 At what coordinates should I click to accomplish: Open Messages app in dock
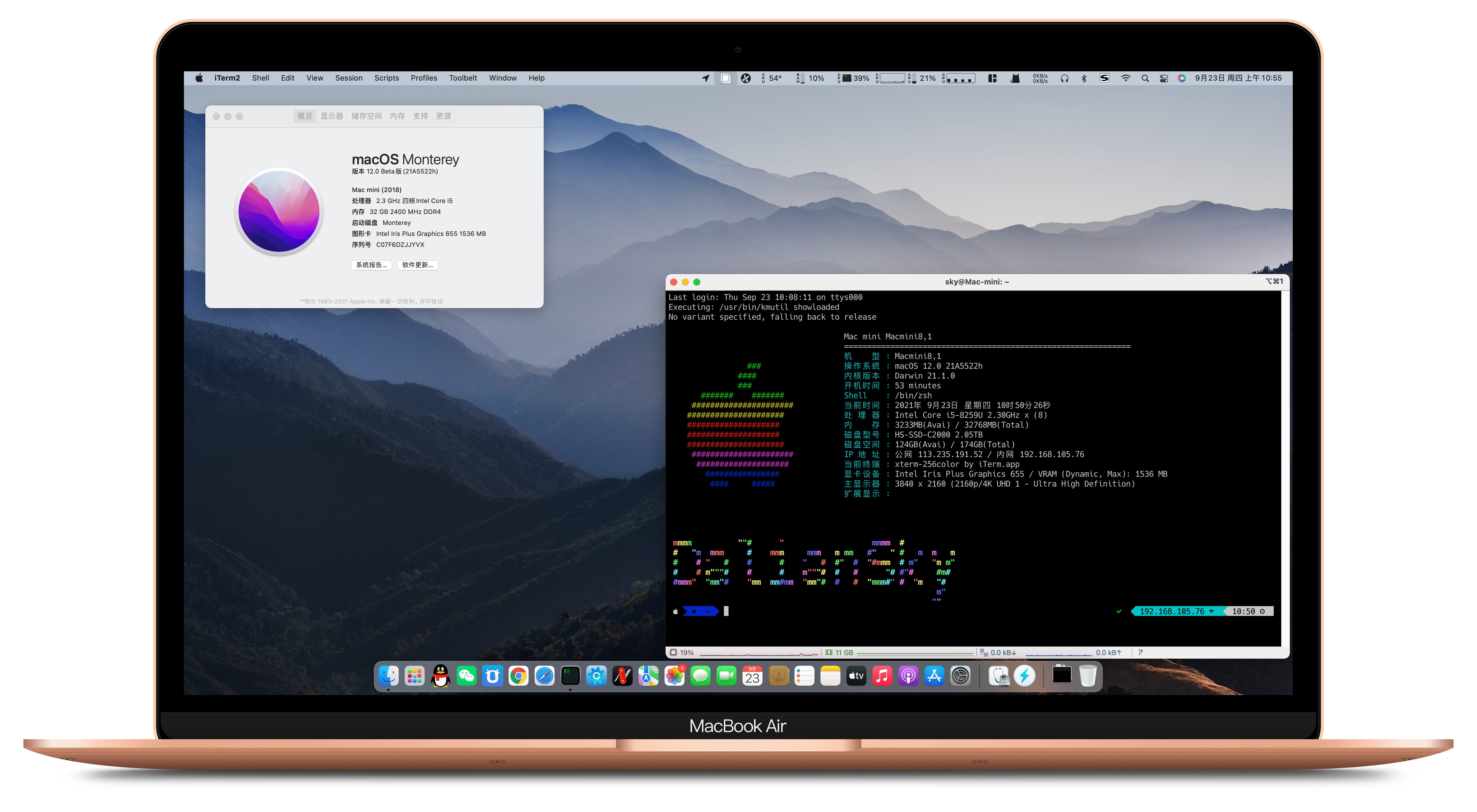[x=700, y=676]
